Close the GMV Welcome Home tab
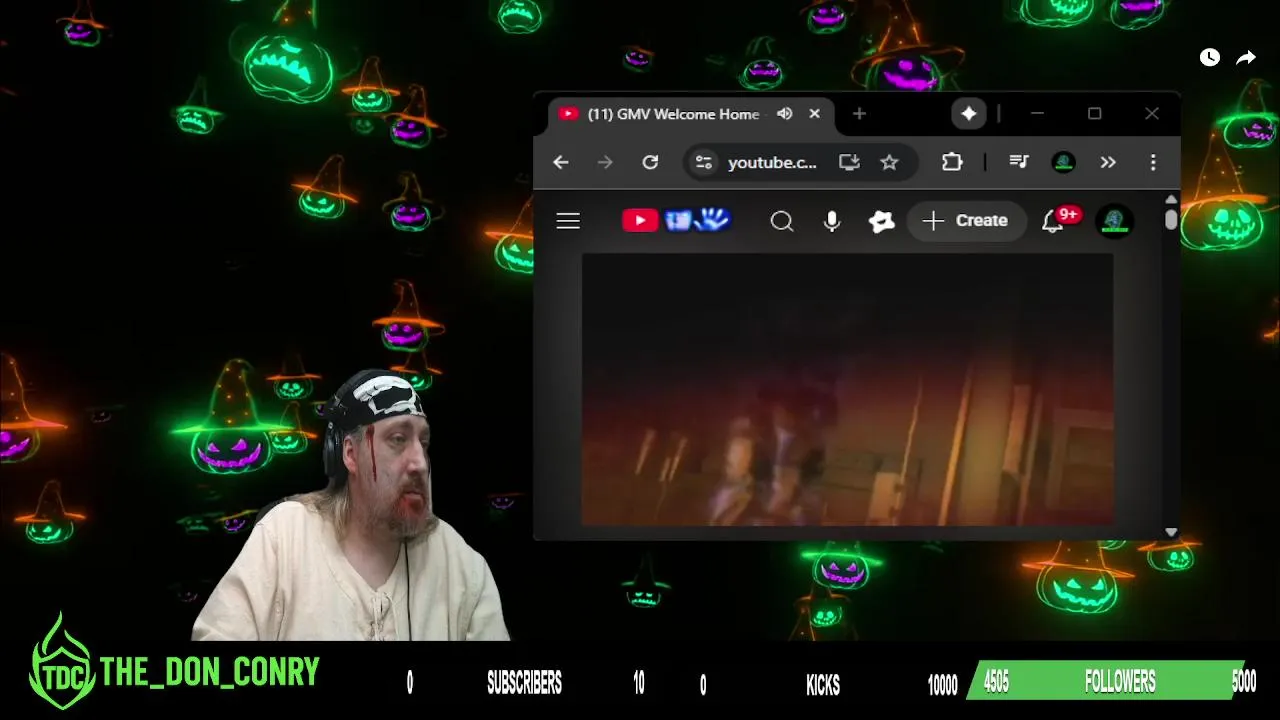This screenshot has width=1280, height=720. pos(814,114)
